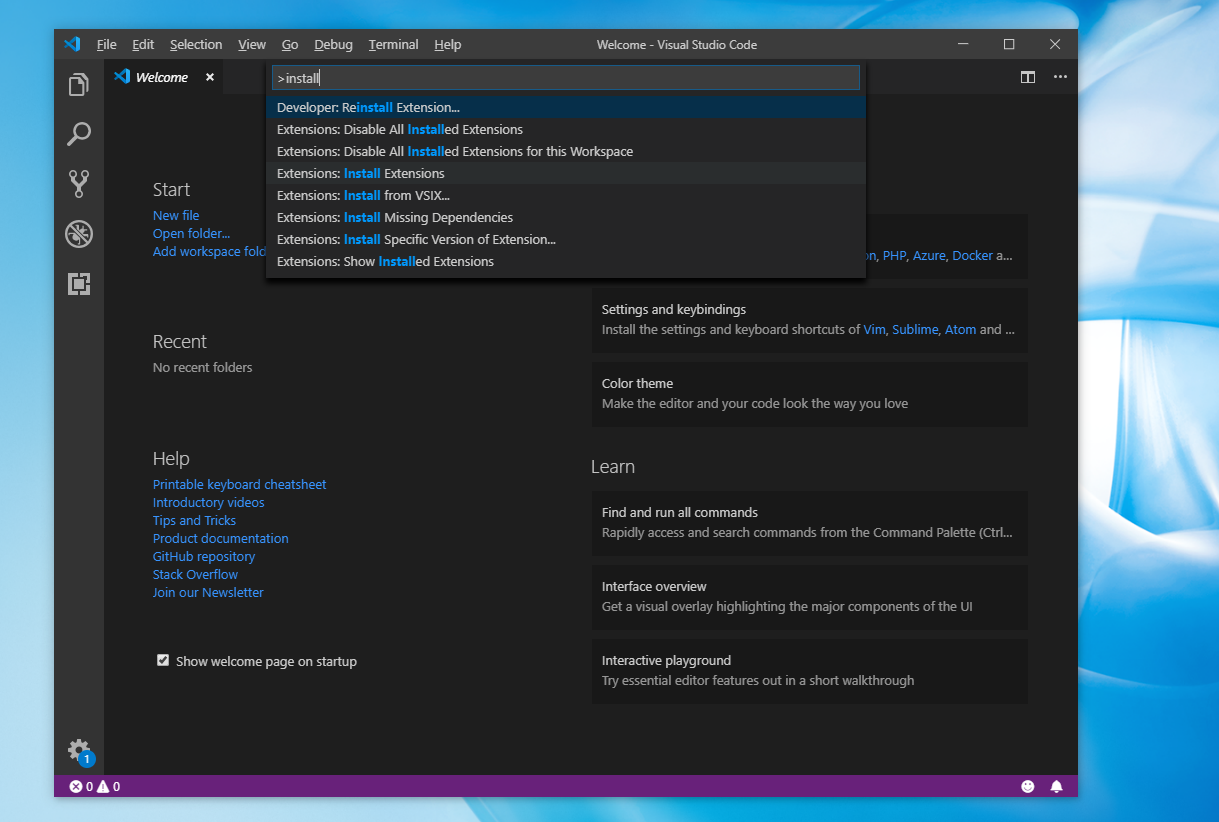Open Product documentation link
This screenshot has width=1219, height=822.
pos(220,538)
